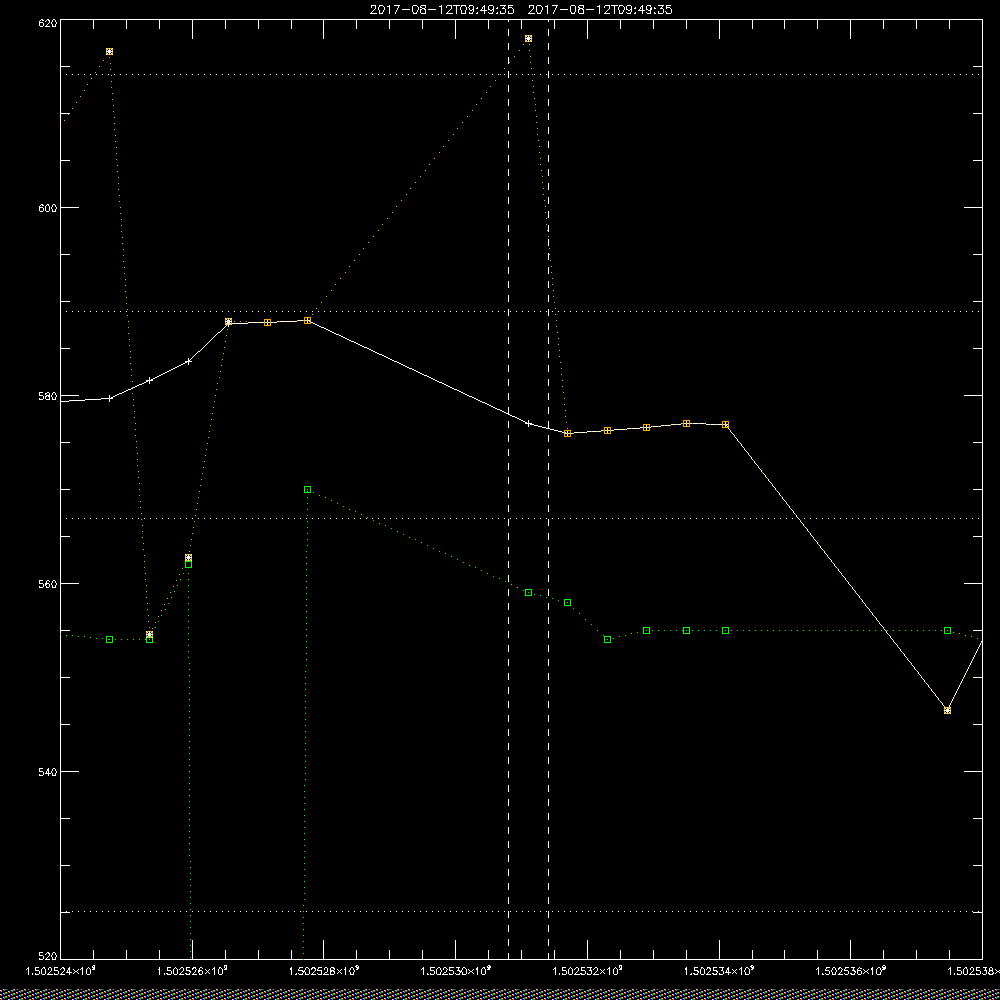Click the 1.502534×10⁹ x-axis label
Image resolution: width=1000 pixels, height=1000 pixels.
[719, 971]
